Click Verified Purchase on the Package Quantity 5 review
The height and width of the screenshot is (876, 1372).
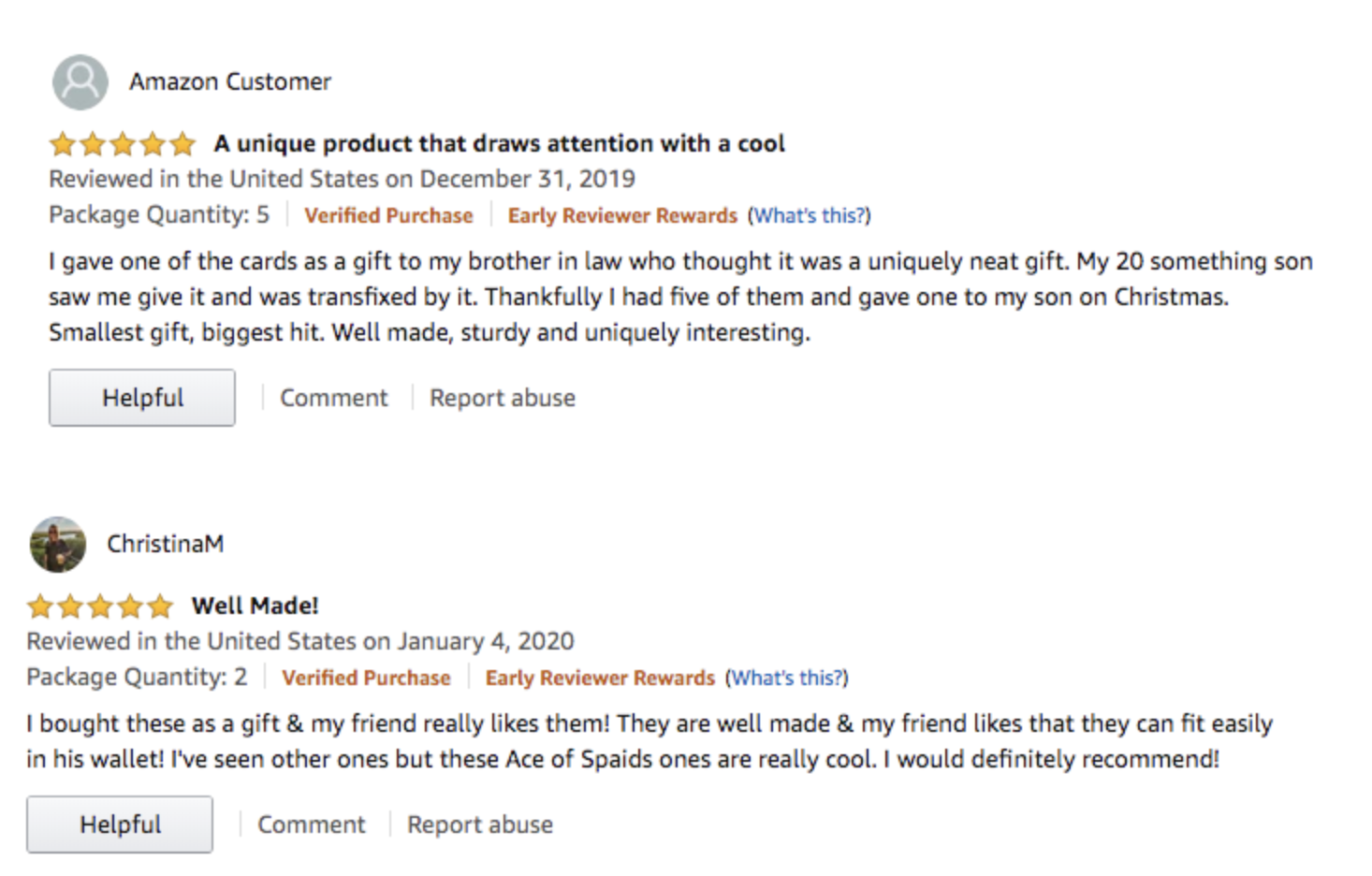[388, 216]
